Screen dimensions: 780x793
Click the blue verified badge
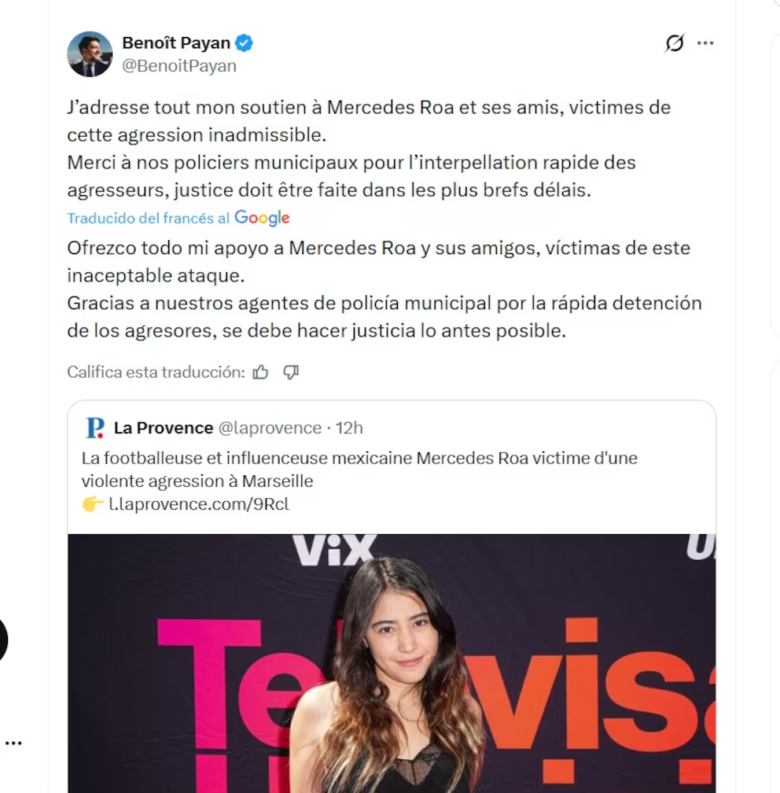pyautogui.click(x=244, y=43)
